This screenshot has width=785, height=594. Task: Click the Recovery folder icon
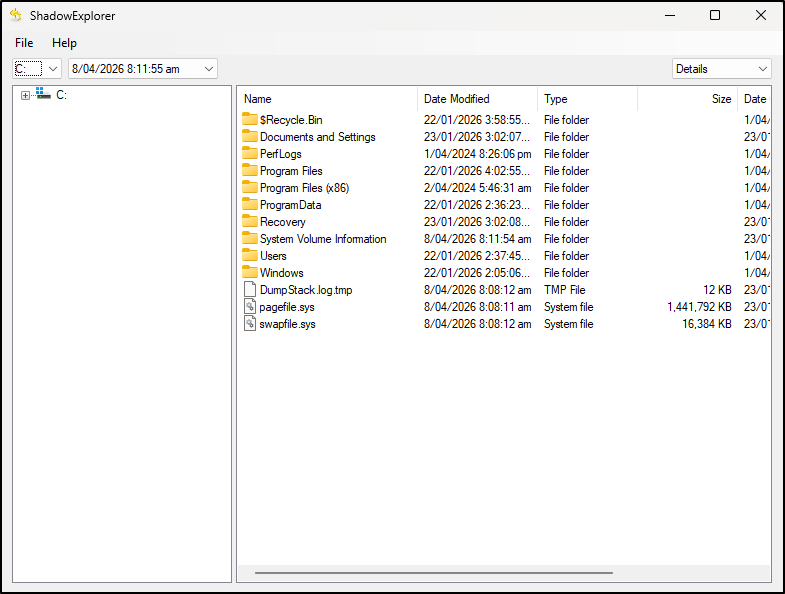pos(250,221)
